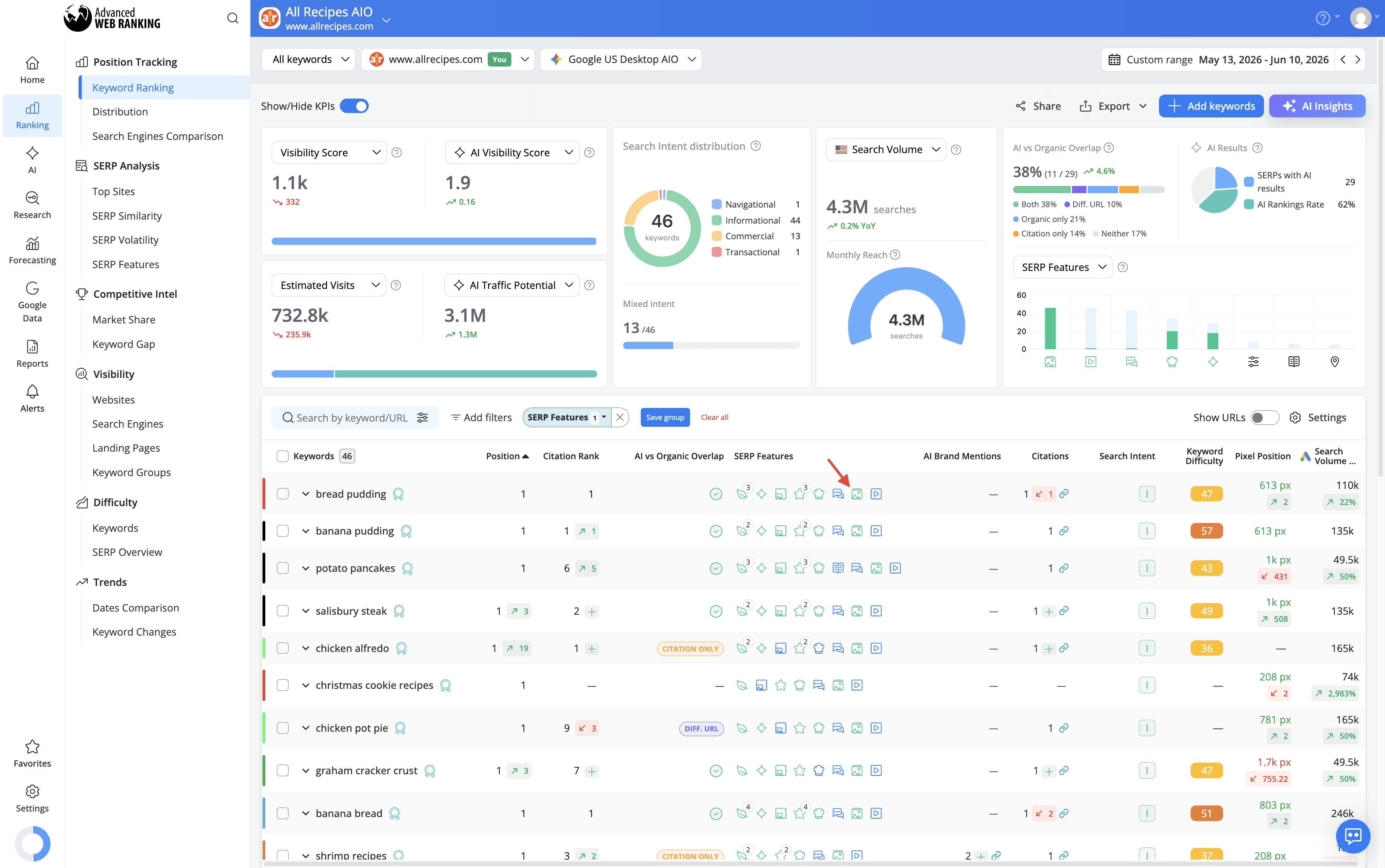Check the select-all Keywords checkbox
Image resolution: width=1385 pixels, height=868 pixels.
coord(283,456)
